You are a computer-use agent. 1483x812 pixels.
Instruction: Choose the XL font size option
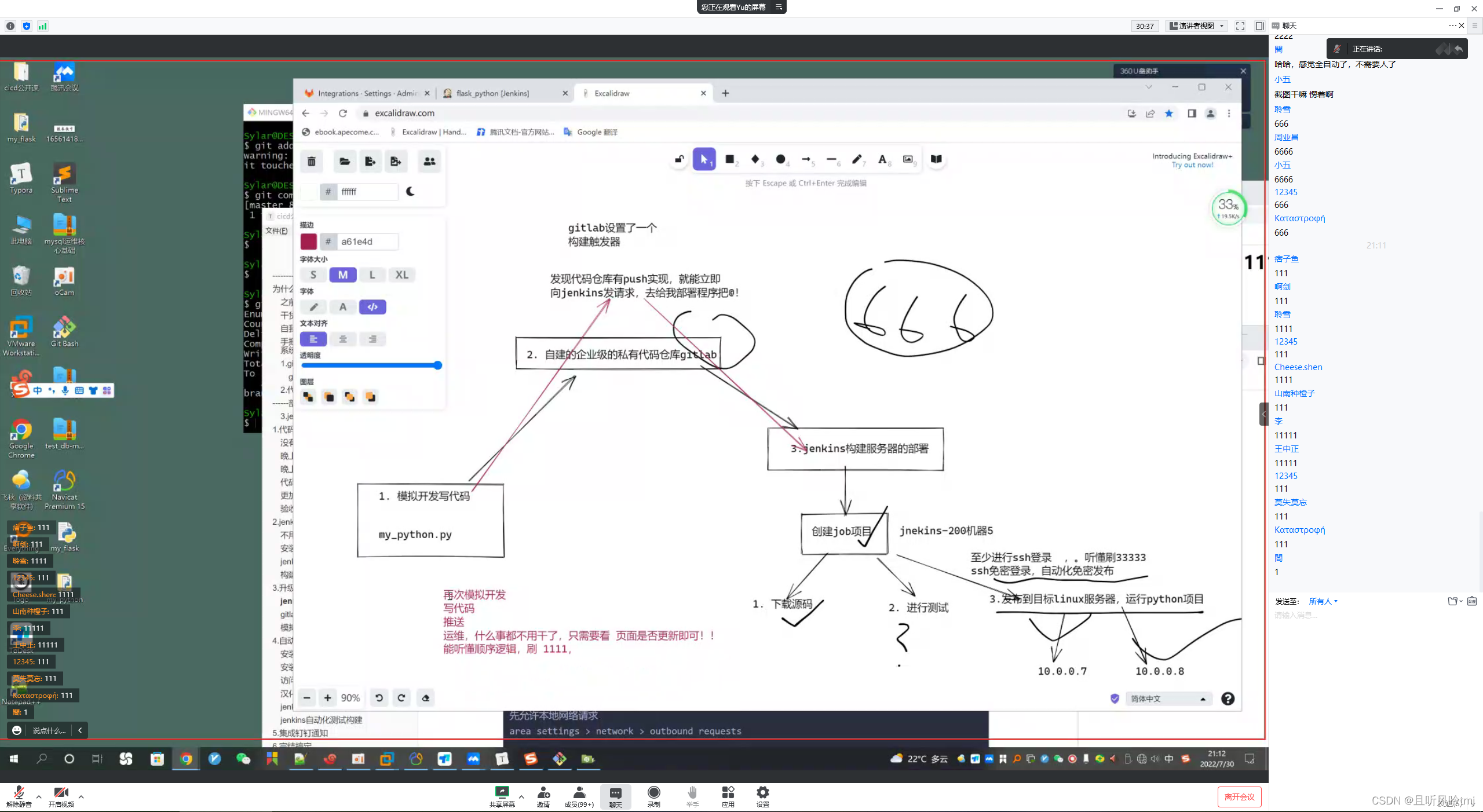click(401, 275)
